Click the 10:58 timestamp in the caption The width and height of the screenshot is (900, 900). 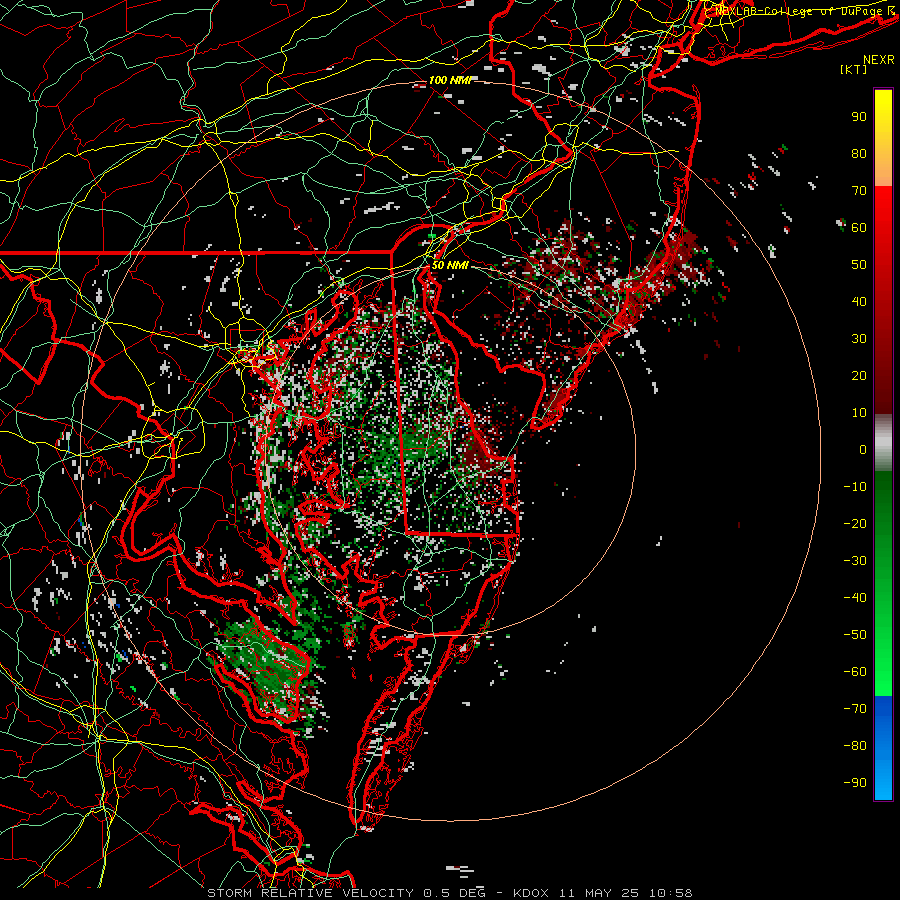point(670,893)
